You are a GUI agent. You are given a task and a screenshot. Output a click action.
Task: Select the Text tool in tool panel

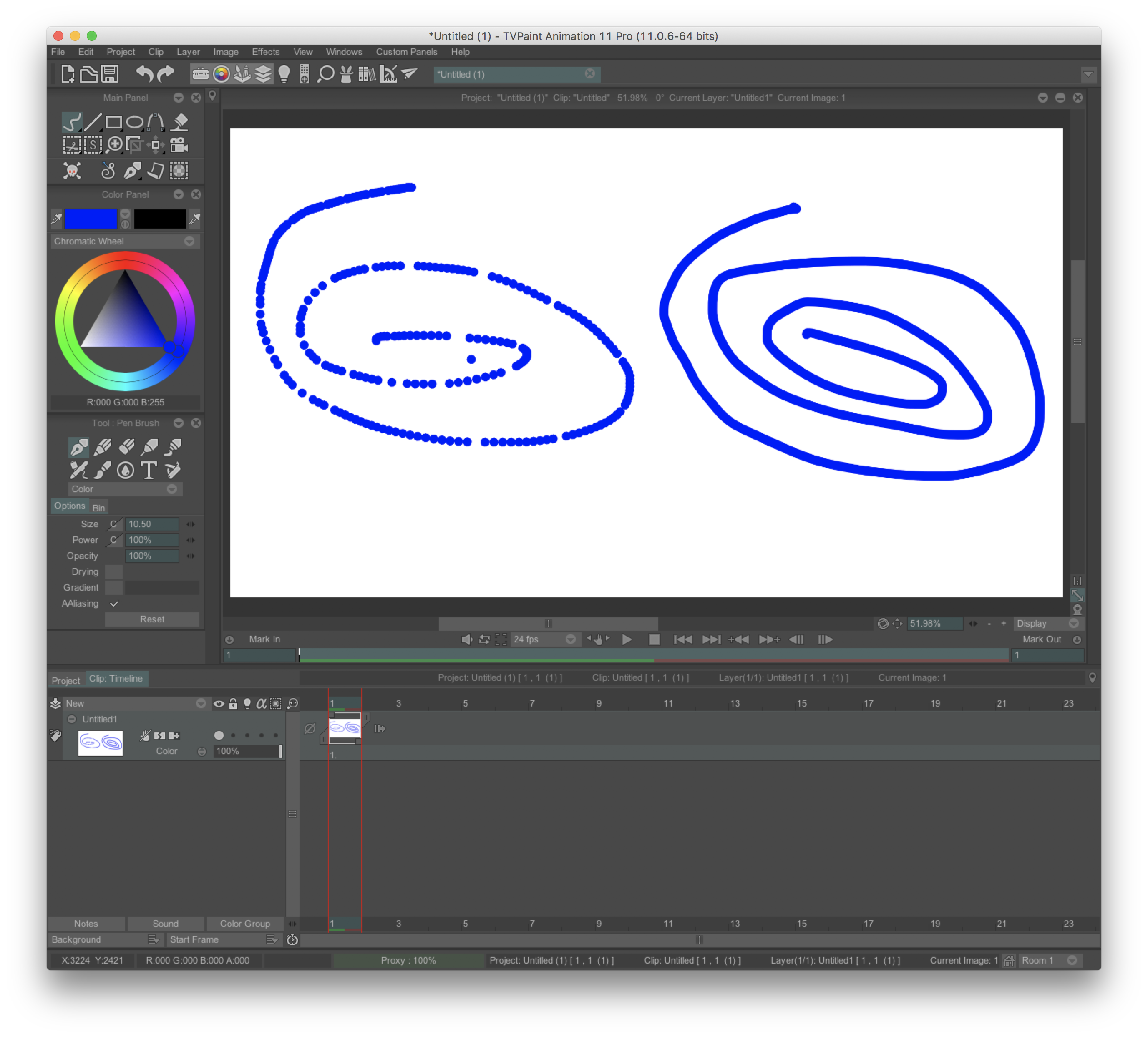coord(149,471)
